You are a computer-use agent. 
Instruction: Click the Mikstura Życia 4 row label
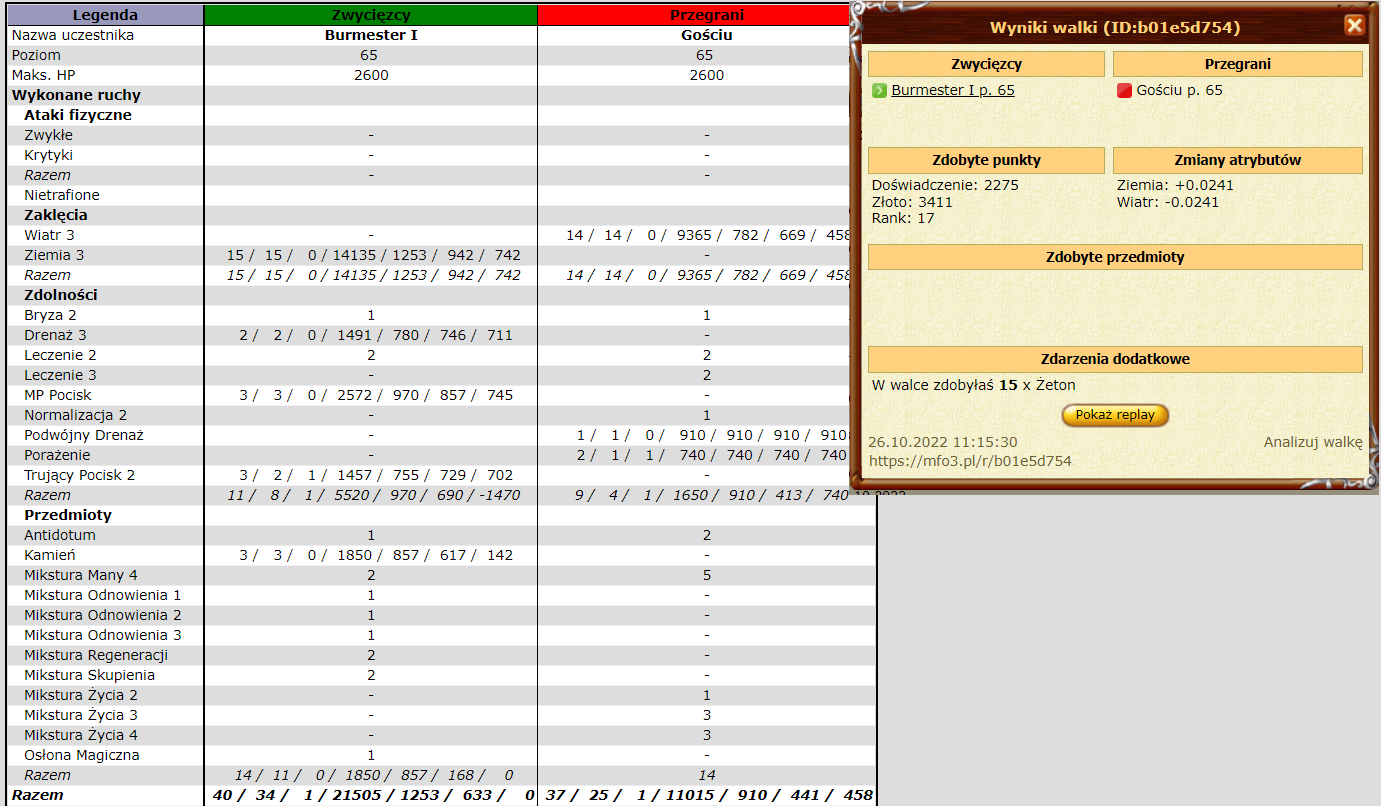click(x=81, y=735)
